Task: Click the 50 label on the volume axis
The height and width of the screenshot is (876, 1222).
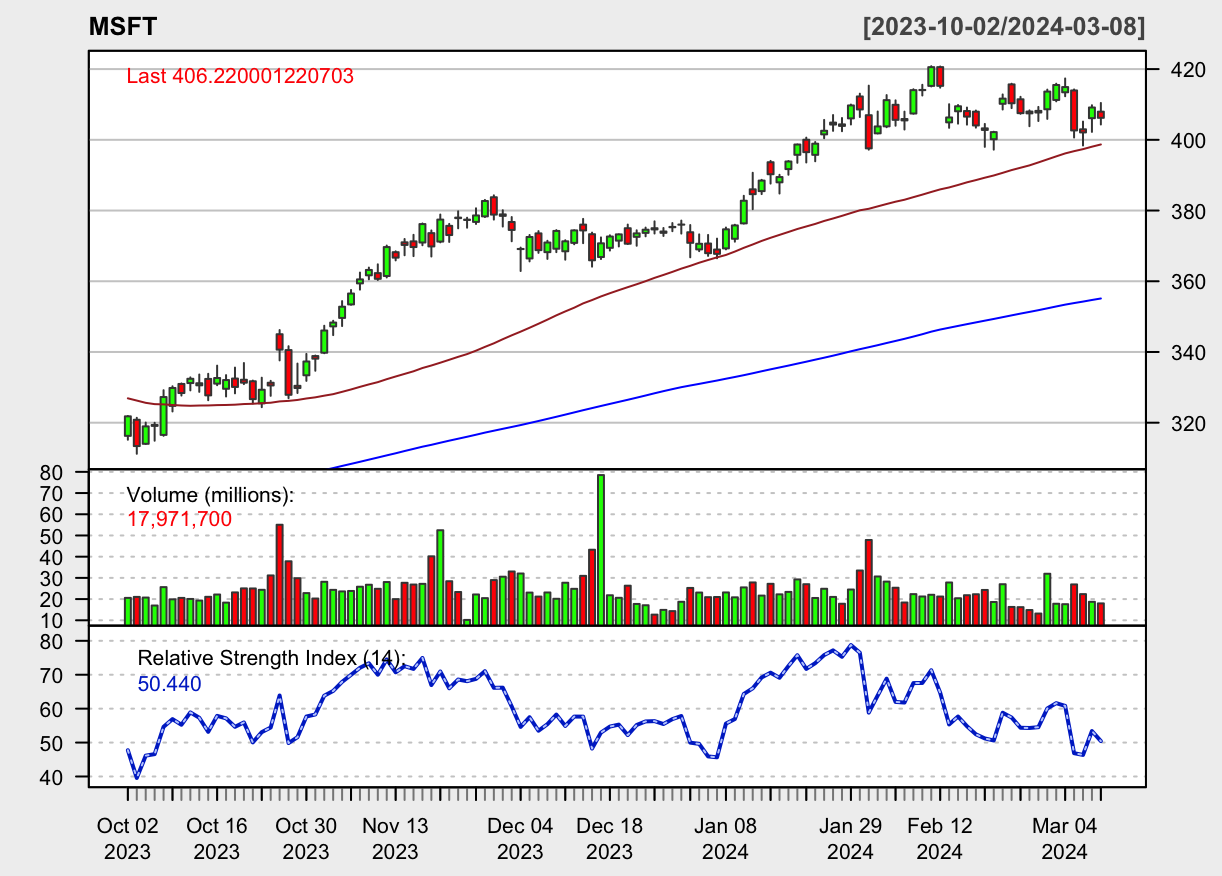Action: (53, 535)
